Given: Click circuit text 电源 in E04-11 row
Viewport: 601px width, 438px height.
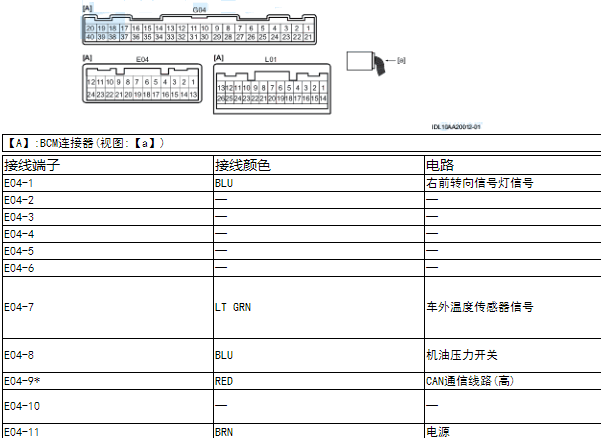Looking at the screenshot, I should pyautogui.click(x=438, y=432).
